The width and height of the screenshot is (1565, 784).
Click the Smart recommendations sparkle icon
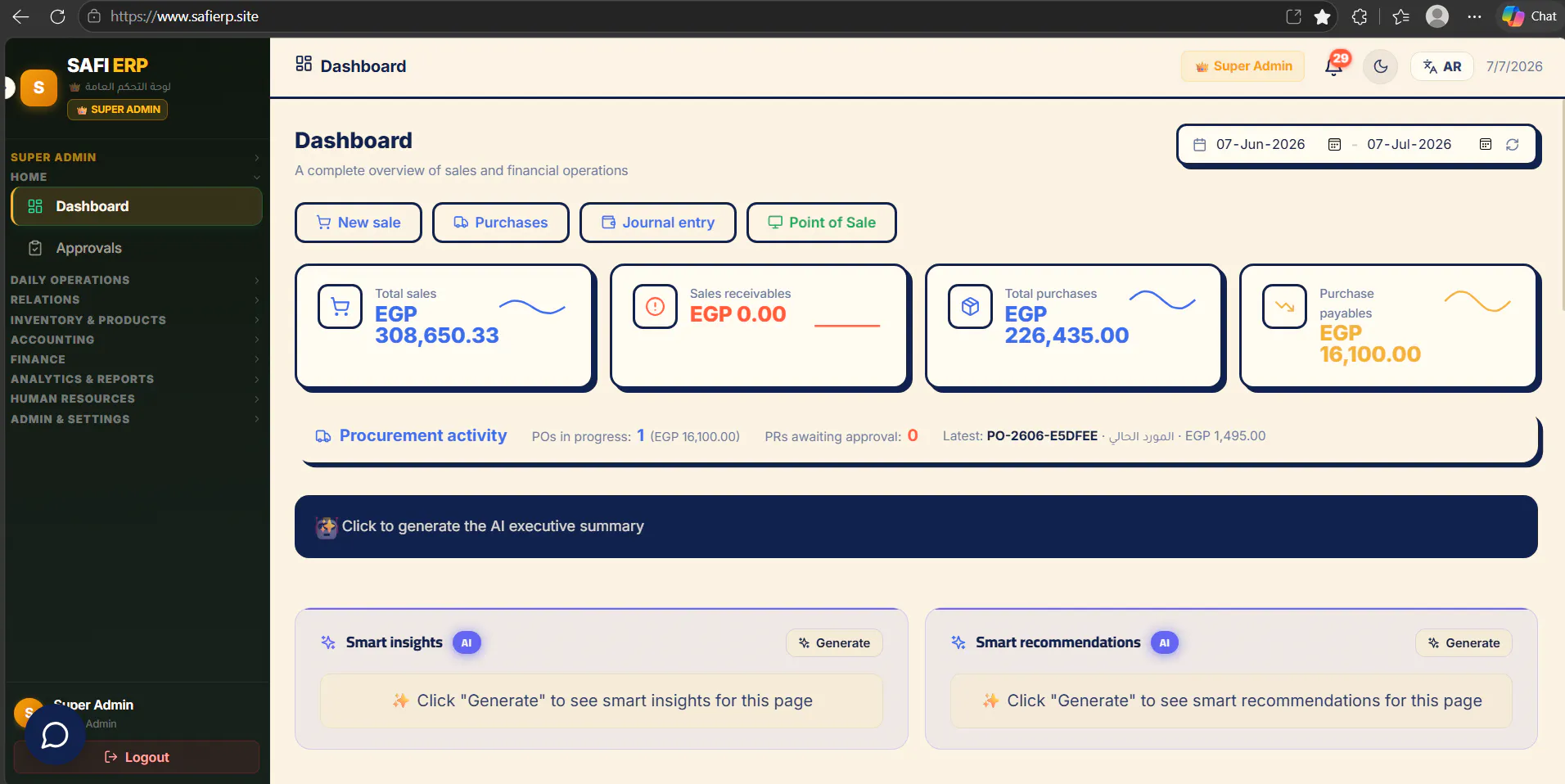pyautogui.click(x=958, y=642)
